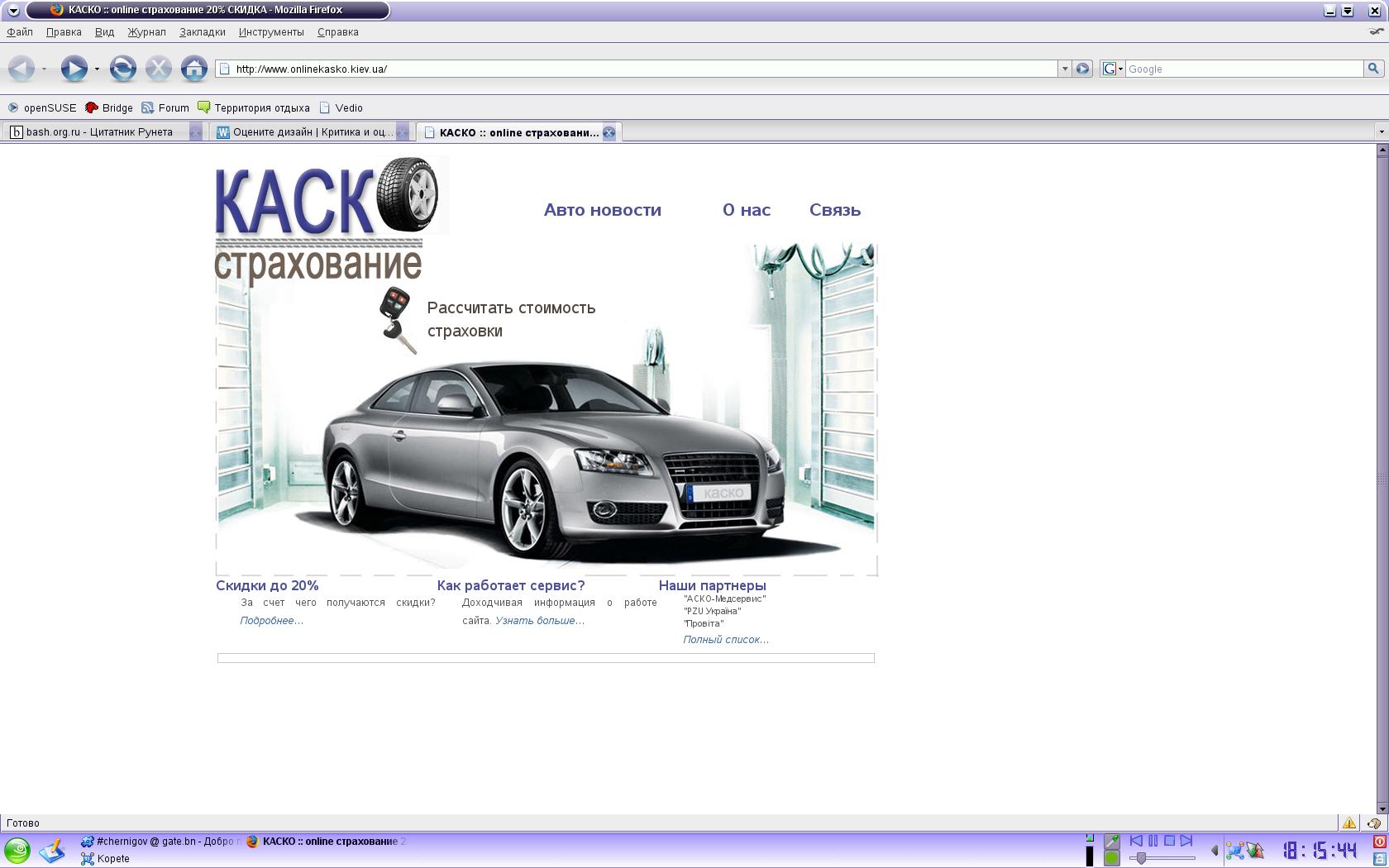Focus the Google search field
This screenshot has width=1389, height=868.
coord(1243,69)
